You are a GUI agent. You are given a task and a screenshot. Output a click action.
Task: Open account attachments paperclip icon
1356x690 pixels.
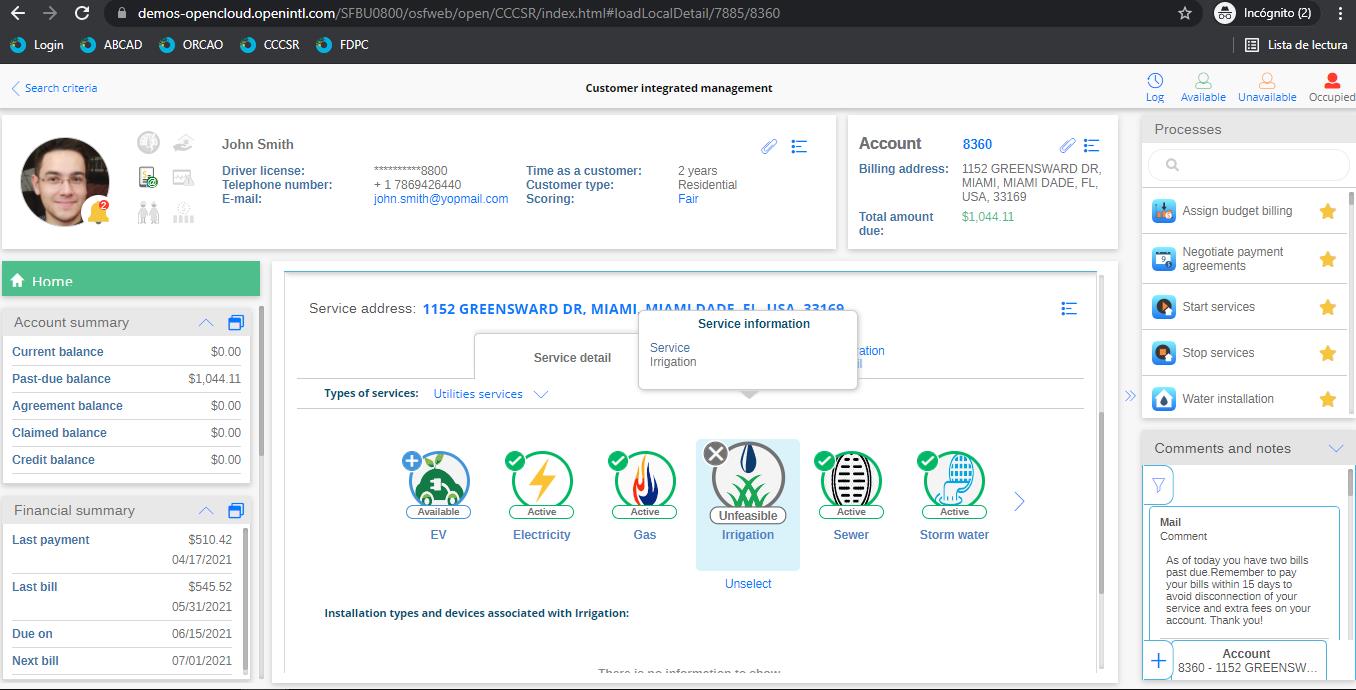1068,145
